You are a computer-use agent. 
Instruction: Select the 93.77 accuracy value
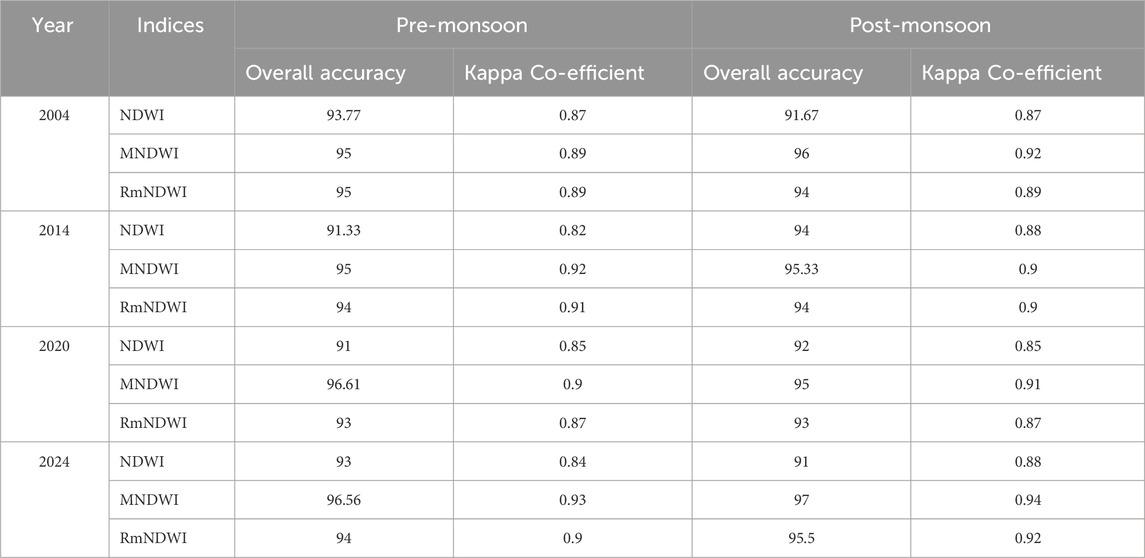[x=344, y=116]
